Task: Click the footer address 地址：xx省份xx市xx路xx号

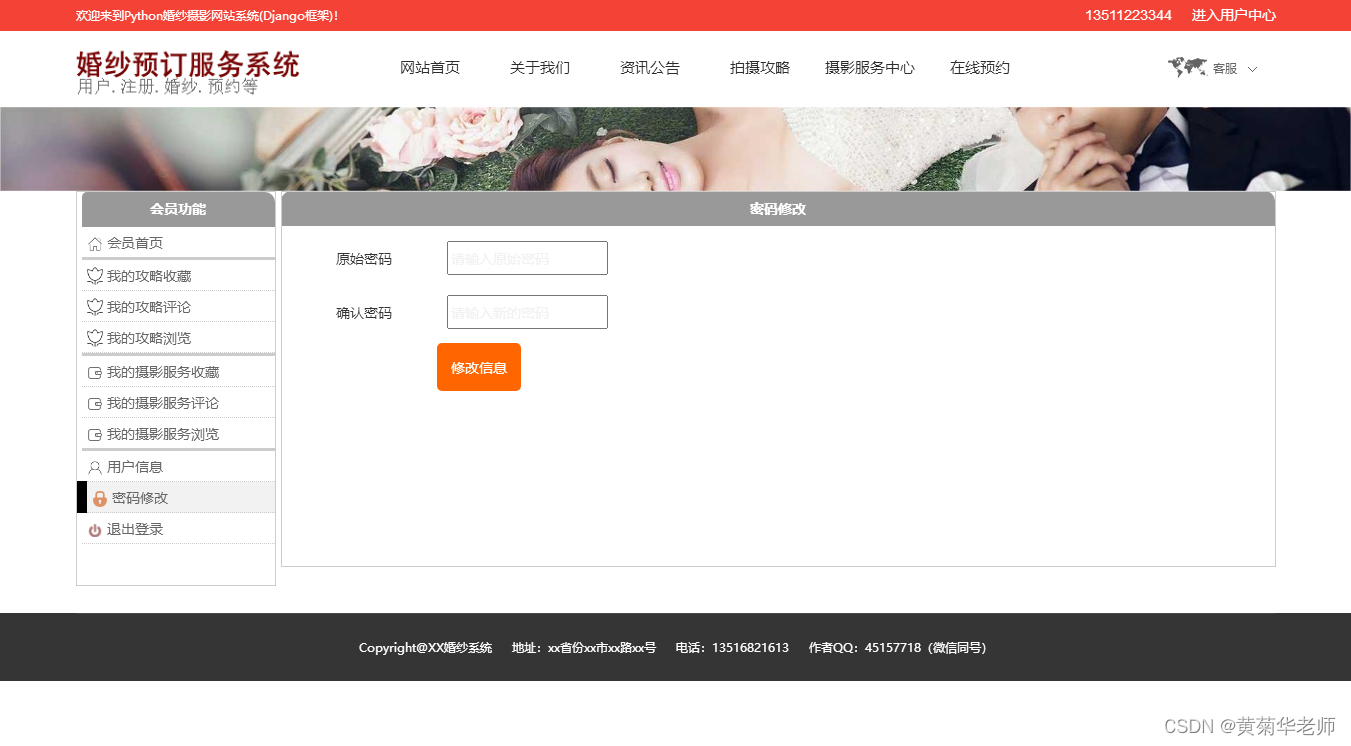Action: click(x=584, y=648)
